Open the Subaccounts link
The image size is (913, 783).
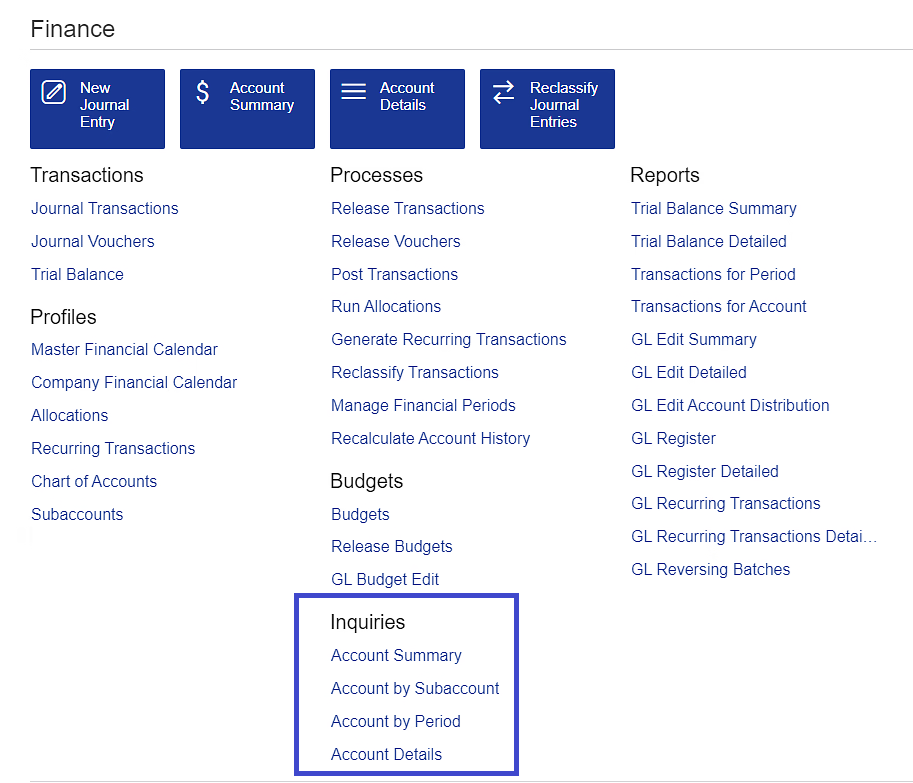coord(77,514)
